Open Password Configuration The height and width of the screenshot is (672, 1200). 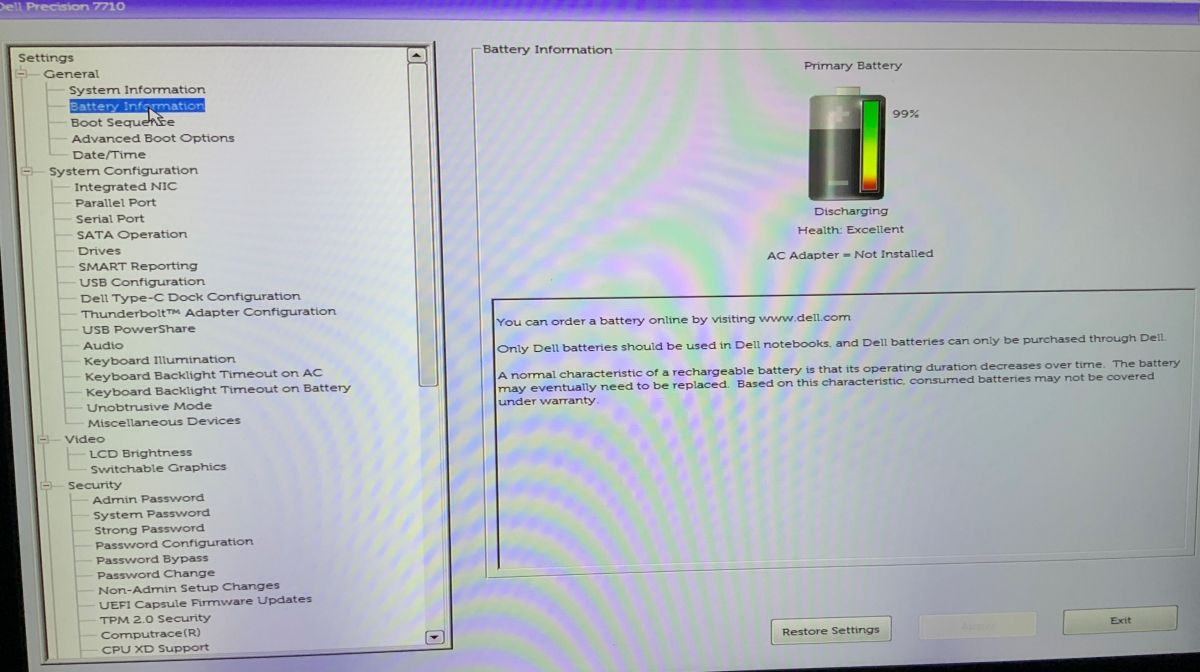pyautogui.click(x=174, y=544)
